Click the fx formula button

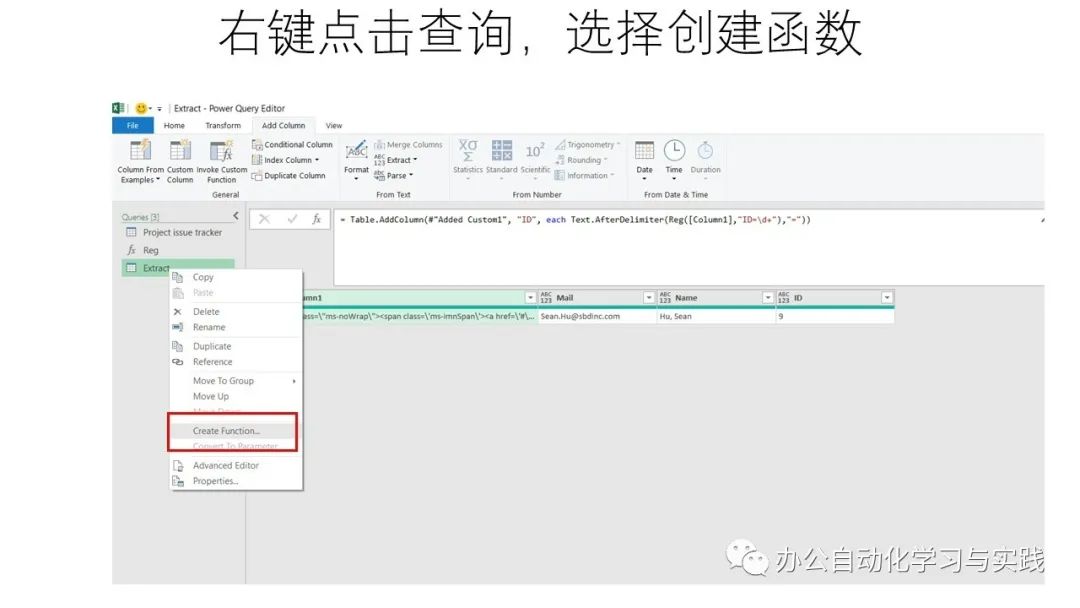[317, 219]
